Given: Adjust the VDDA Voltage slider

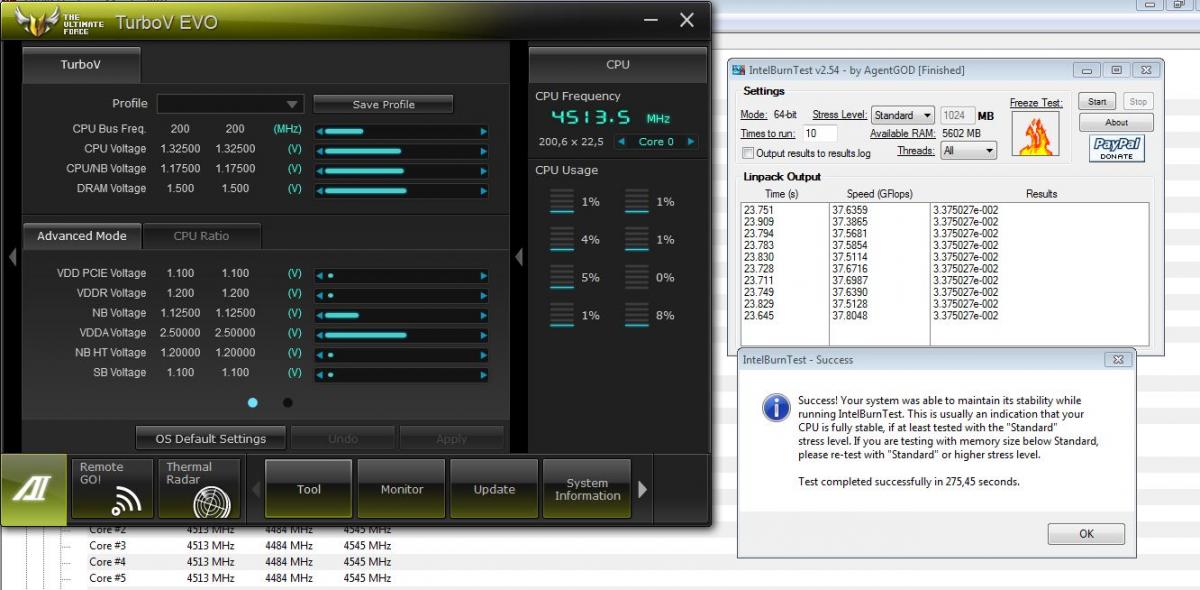Looking at the screenshot, I should (402, 335).
